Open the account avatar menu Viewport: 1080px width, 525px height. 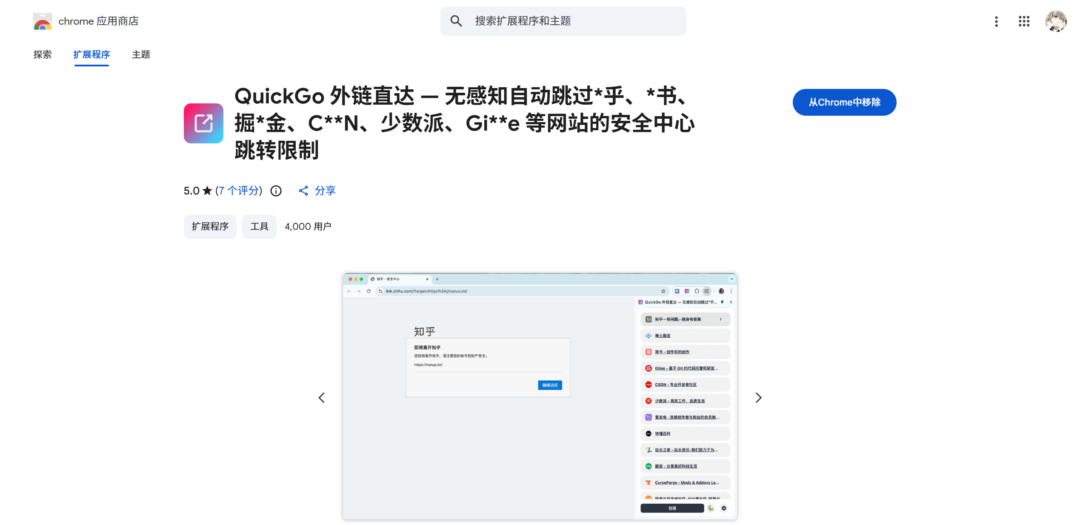coord(1056,21)
